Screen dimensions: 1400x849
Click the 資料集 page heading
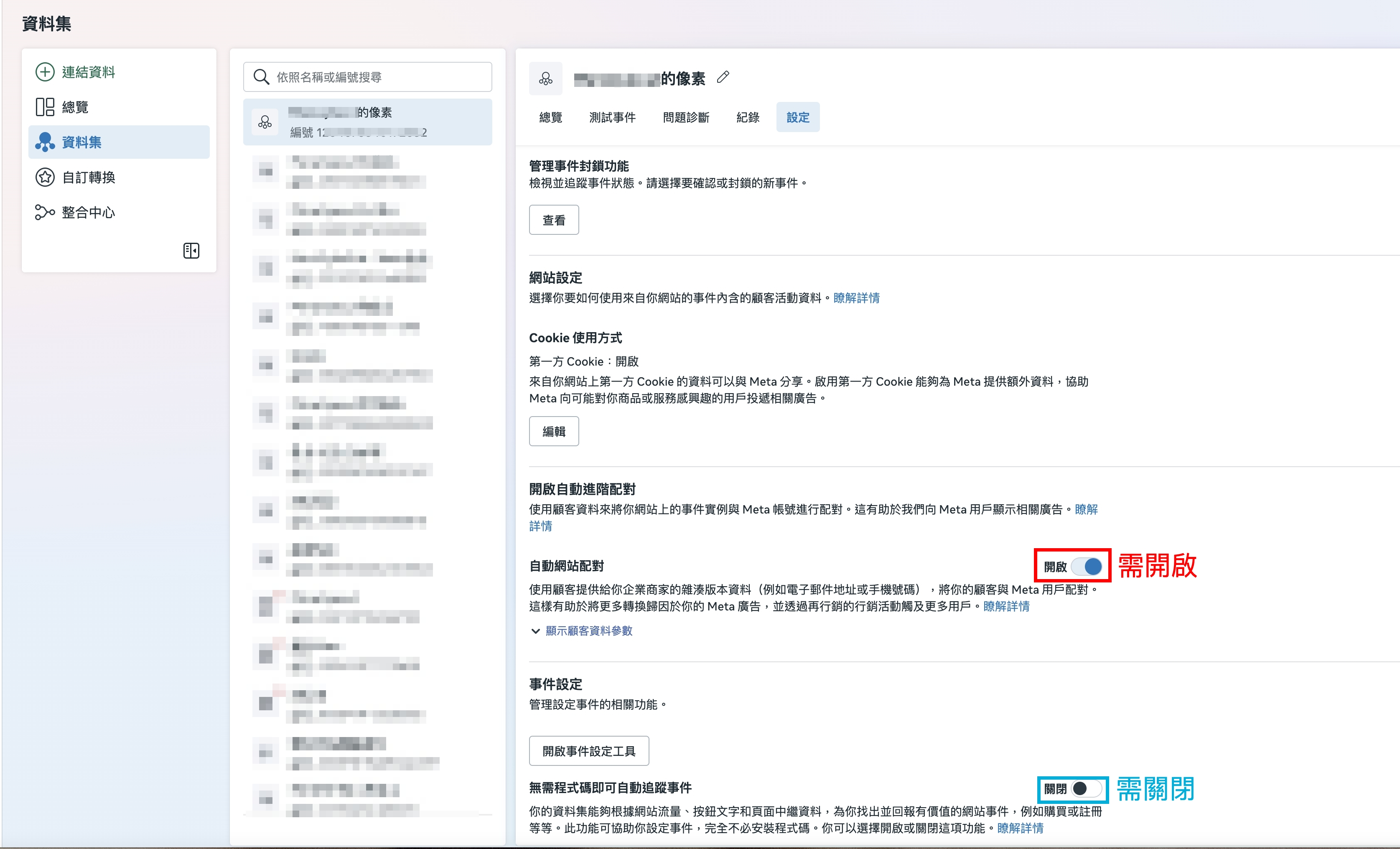(46, 23)
